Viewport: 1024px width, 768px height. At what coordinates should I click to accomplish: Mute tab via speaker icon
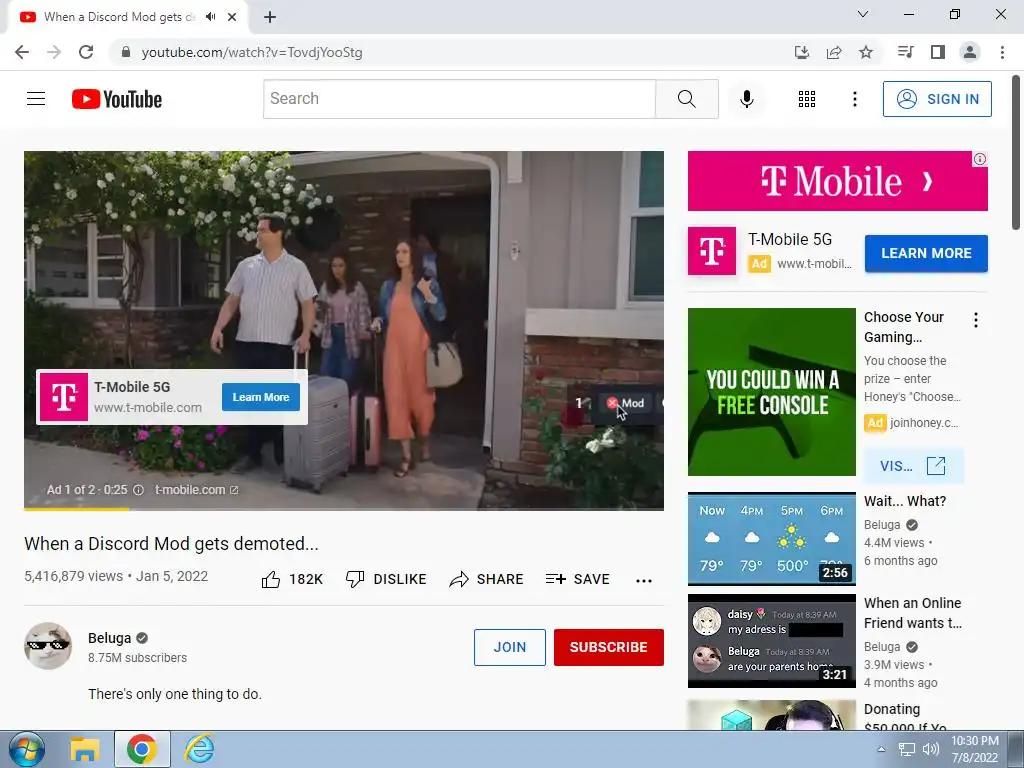tap(210, 17)
